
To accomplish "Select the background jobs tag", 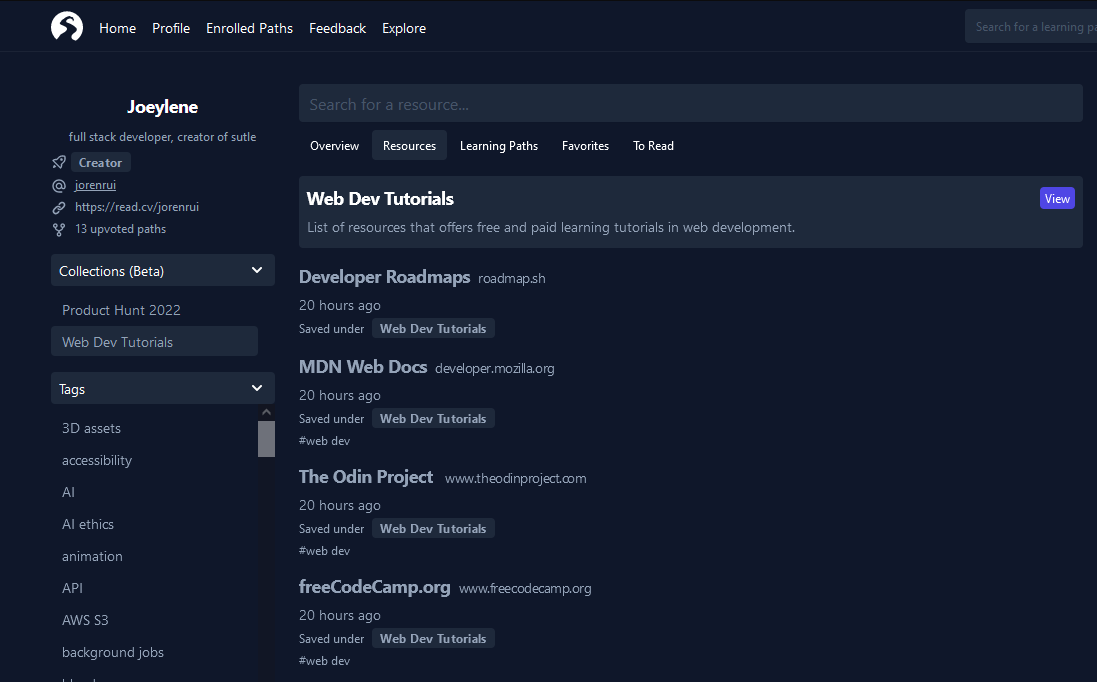I will click(x=113, y=652).
